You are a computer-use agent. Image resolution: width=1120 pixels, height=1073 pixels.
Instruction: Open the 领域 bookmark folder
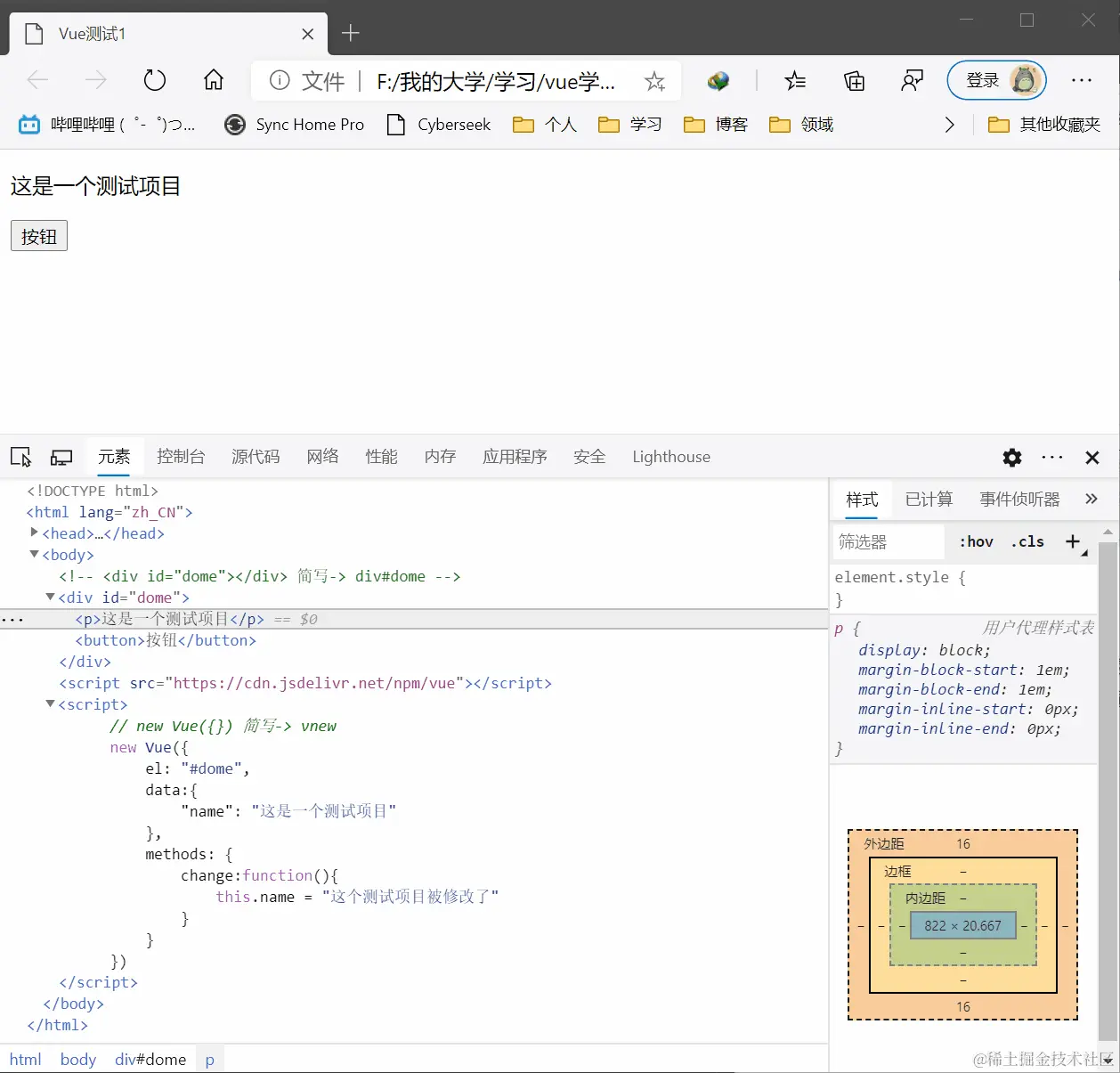[x=801, y=125]
